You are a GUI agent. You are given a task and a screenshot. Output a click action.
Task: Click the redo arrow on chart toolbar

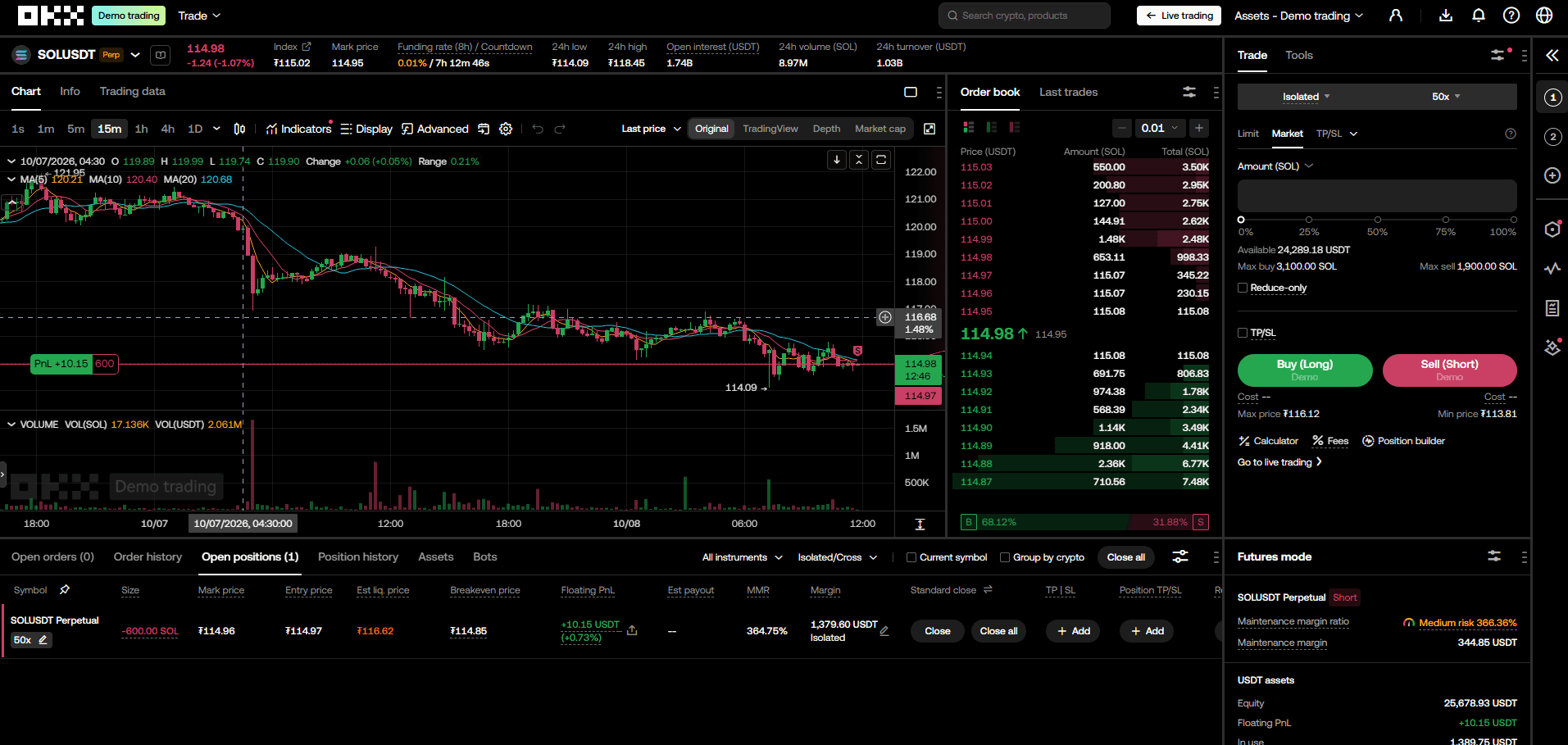[560, 129]
